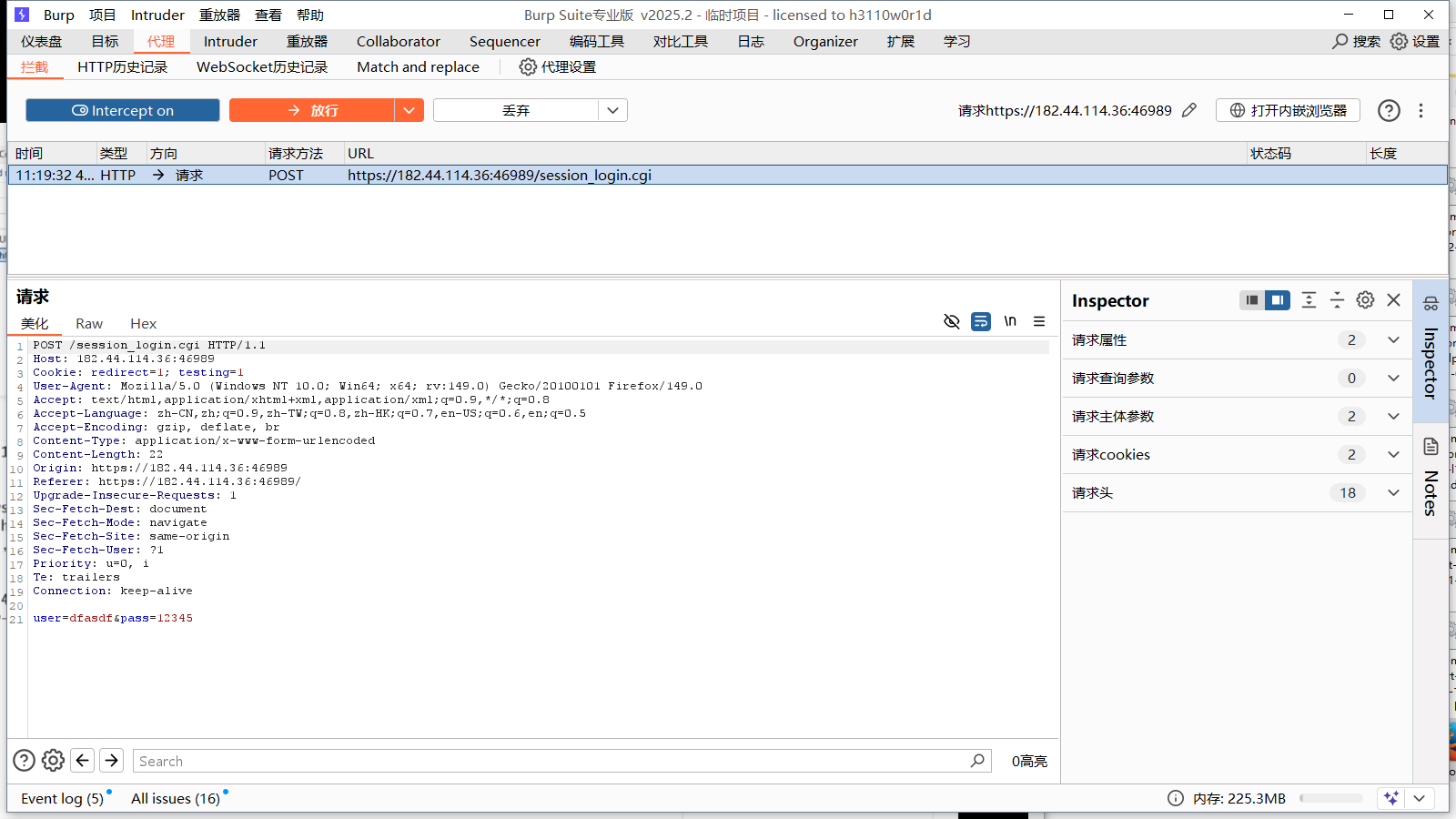Switch request view to 美化 pretty
This screenshot has width=1456, height=819.
[35, 323]
